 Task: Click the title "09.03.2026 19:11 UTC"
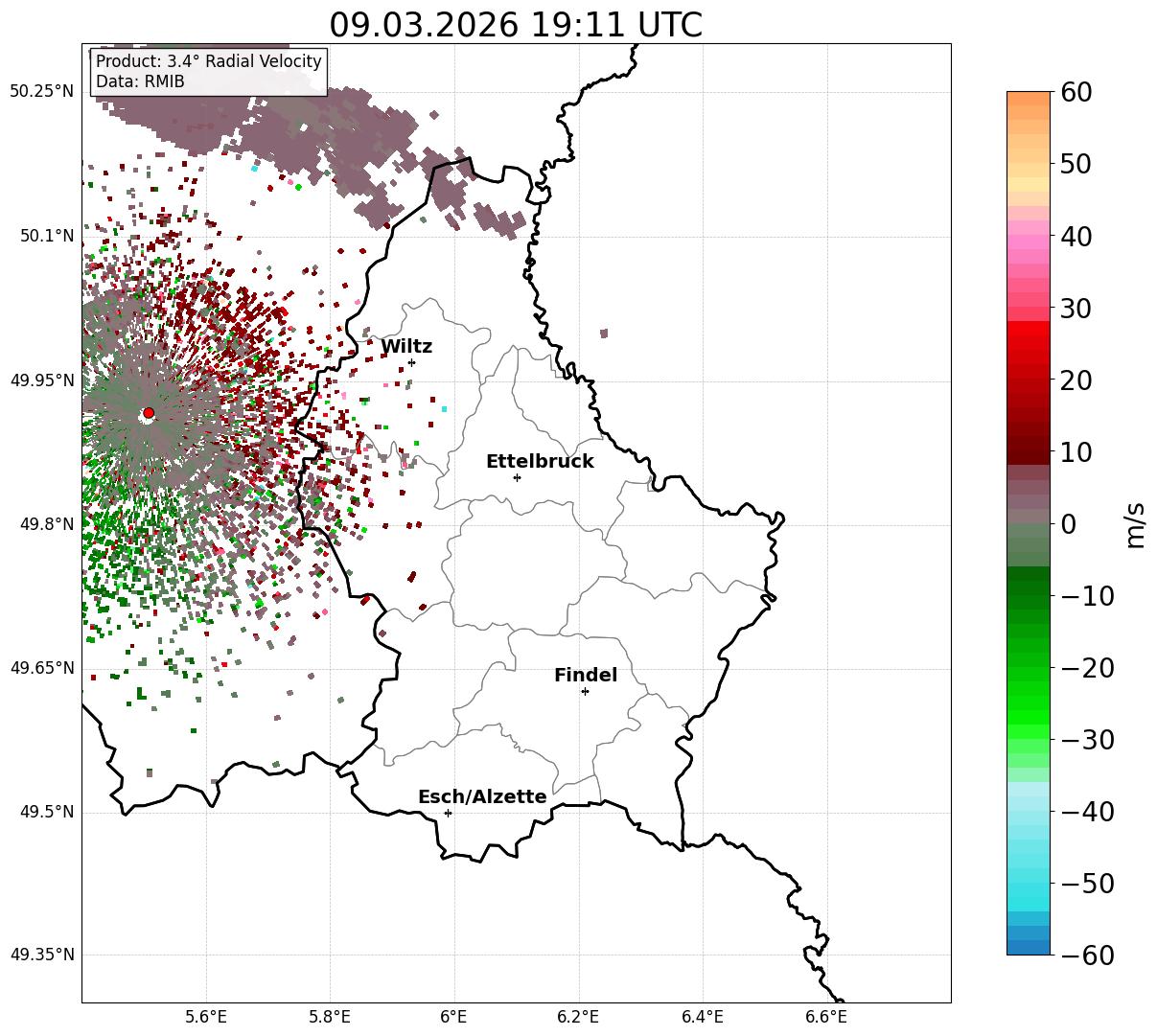point(516,25)
